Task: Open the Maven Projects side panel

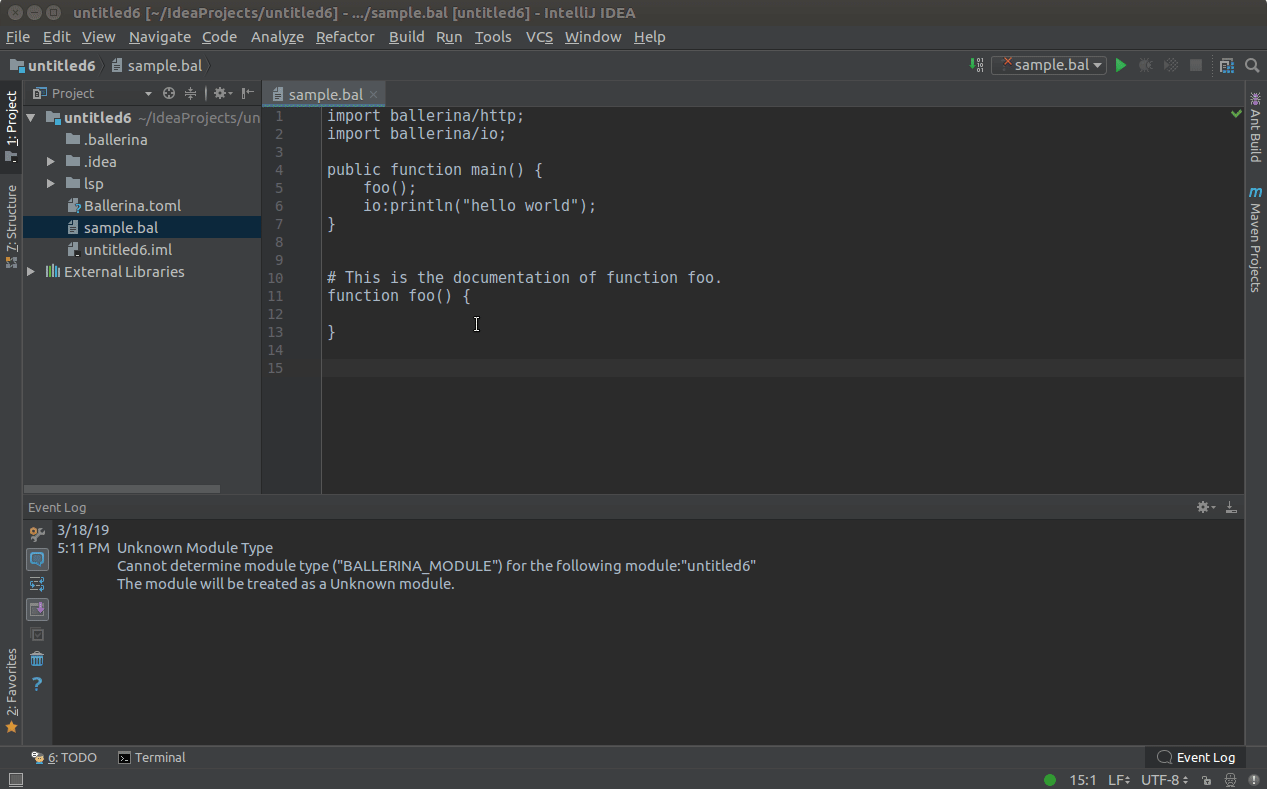Action: pyautogui.click(x=1255, y=239)
